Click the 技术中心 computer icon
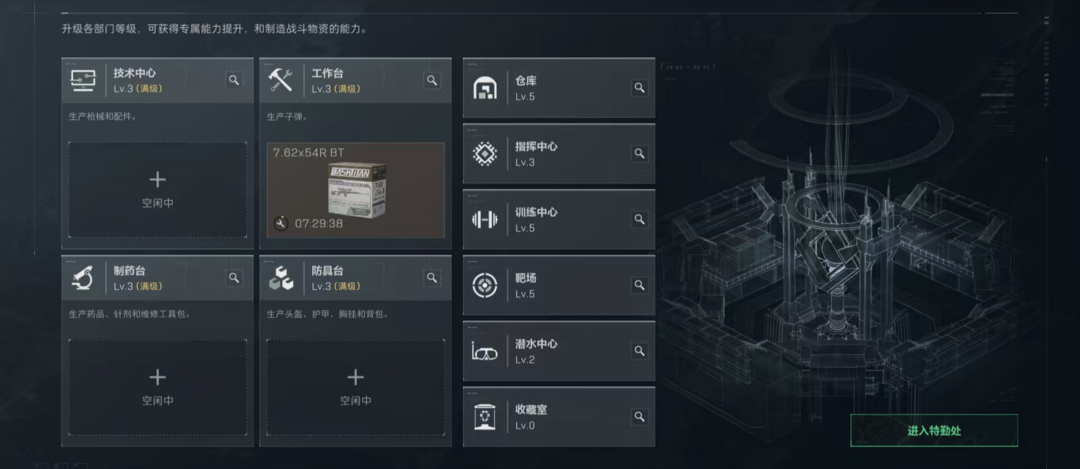The height and width of the screenshot is (469, 1080). tap(83, 81)
